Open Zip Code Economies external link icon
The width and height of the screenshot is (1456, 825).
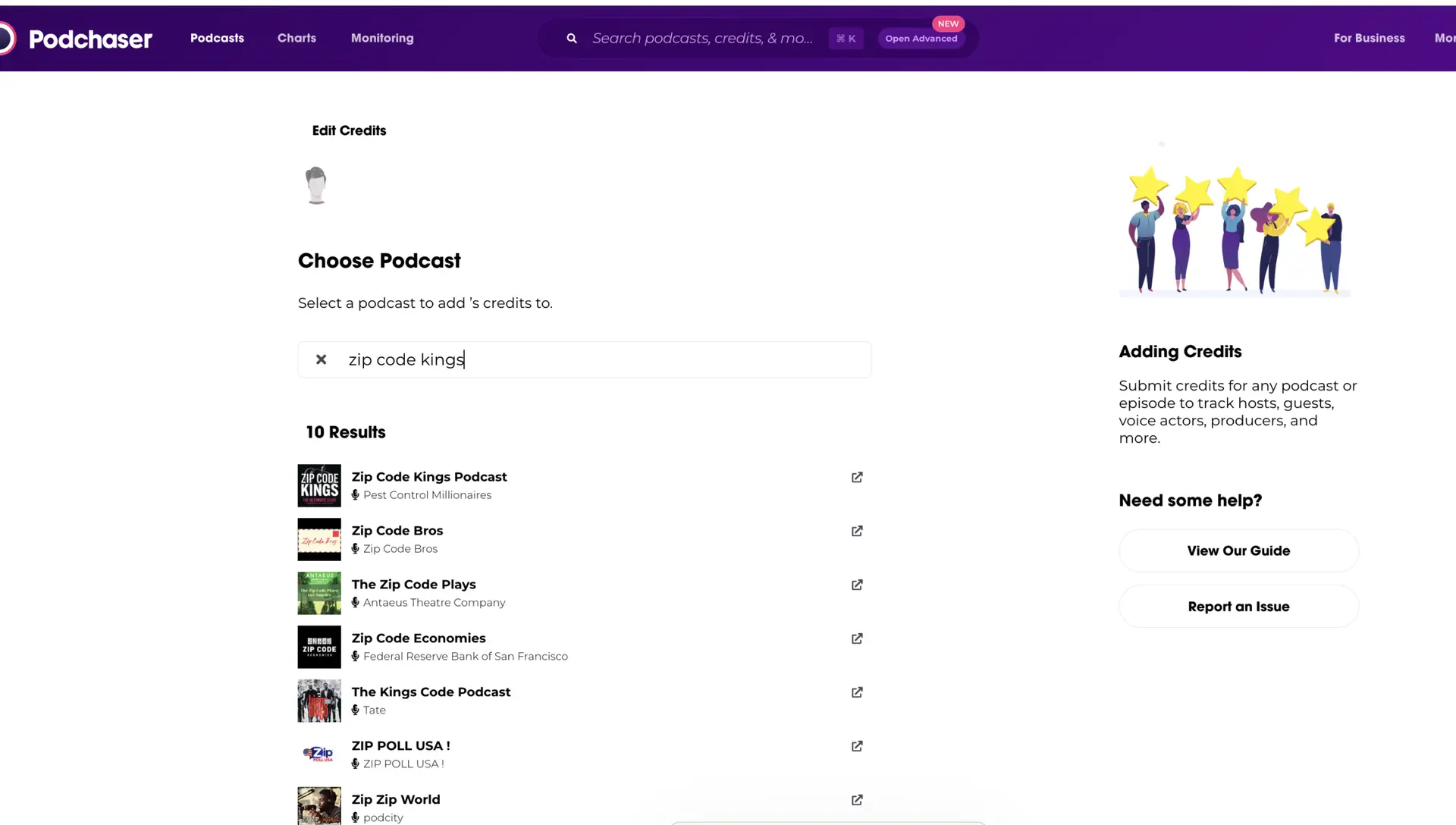coord(856,638)
